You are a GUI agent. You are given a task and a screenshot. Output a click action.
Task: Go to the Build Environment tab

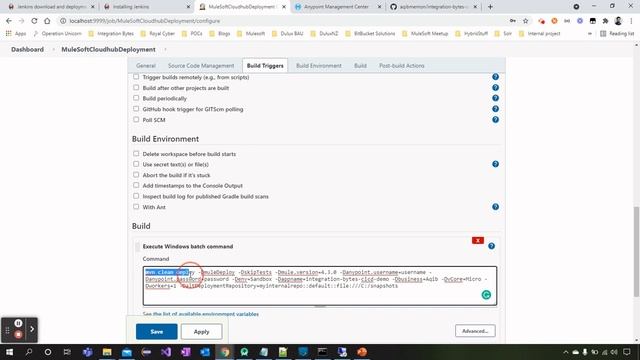pyautogui.click(x=319, y=66)
